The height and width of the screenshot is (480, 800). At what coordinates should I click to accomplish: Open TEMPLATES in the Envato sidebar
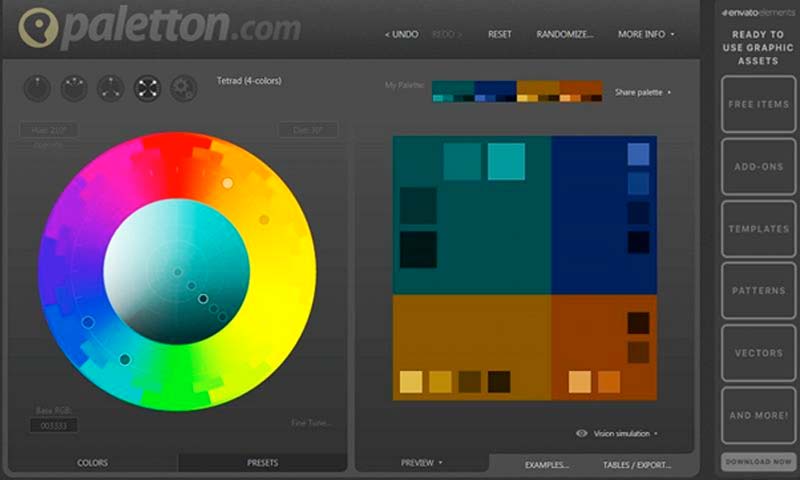pyautogui.click(x=759, y=229)
